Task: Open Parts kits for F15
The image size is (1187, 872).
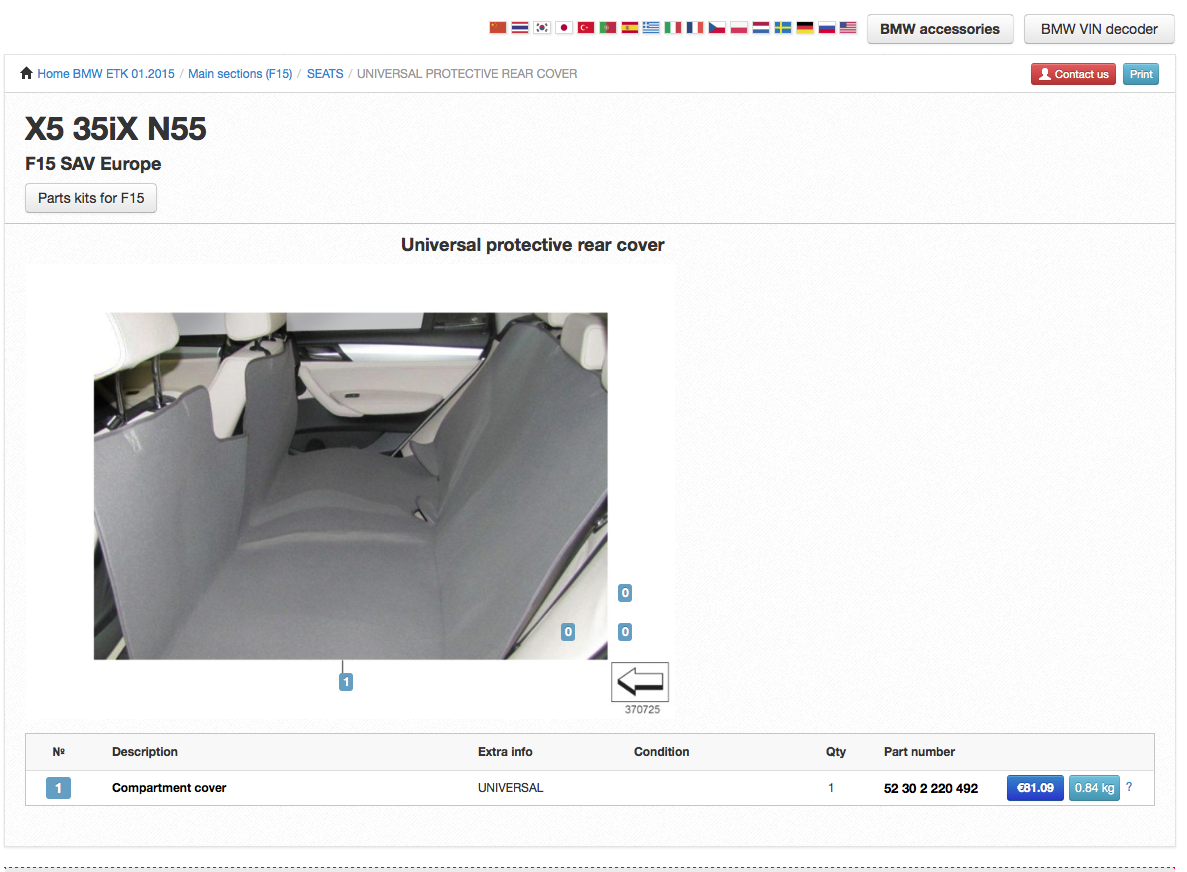Action: point(90,197)
